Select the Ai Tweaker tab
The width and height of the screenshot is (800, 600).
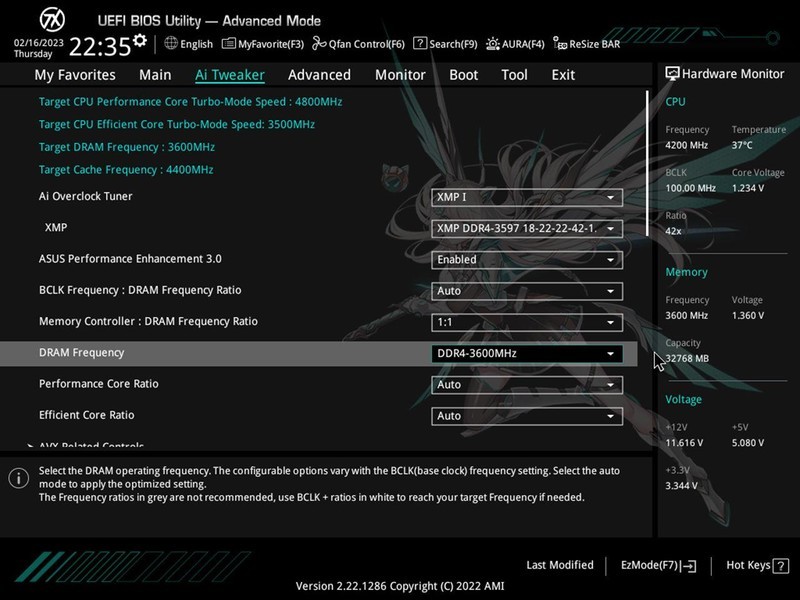tap(230, 75)
